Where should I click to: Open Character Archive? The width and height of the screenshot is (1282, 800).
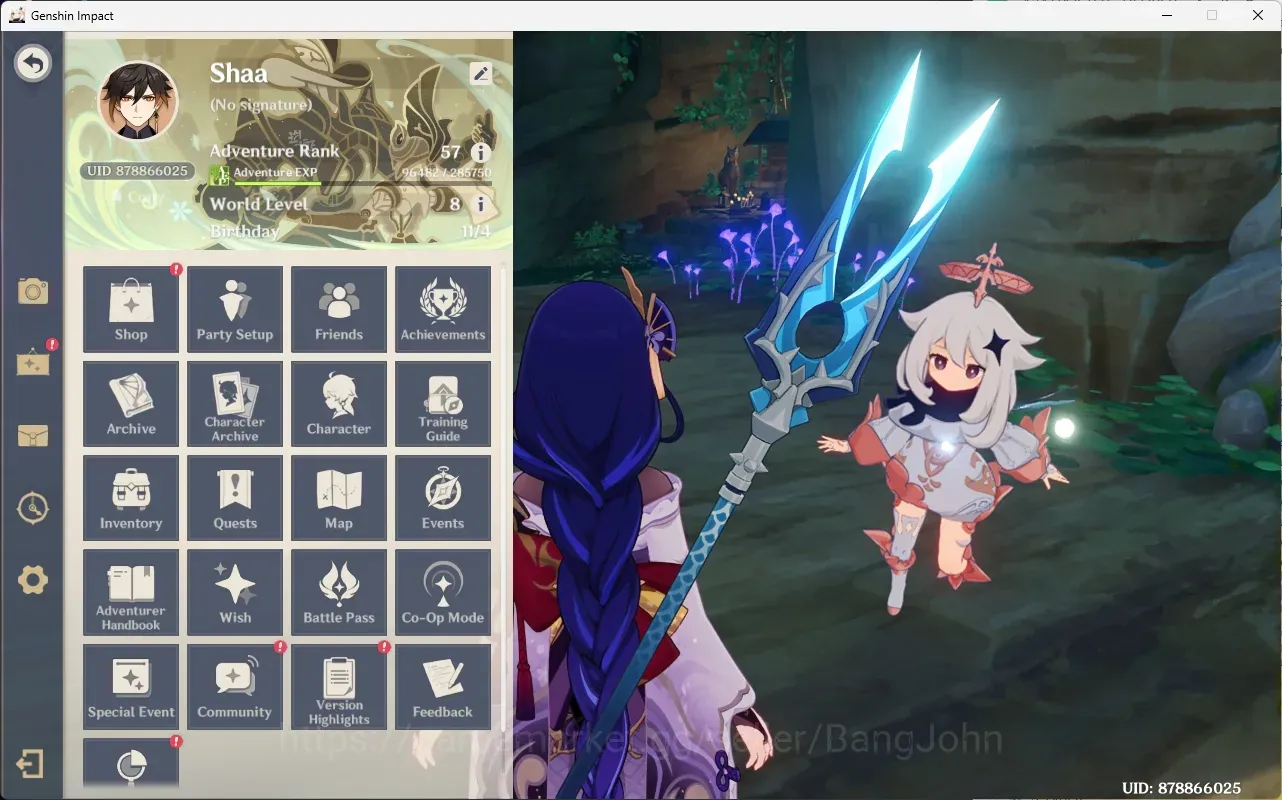(235, 403)
